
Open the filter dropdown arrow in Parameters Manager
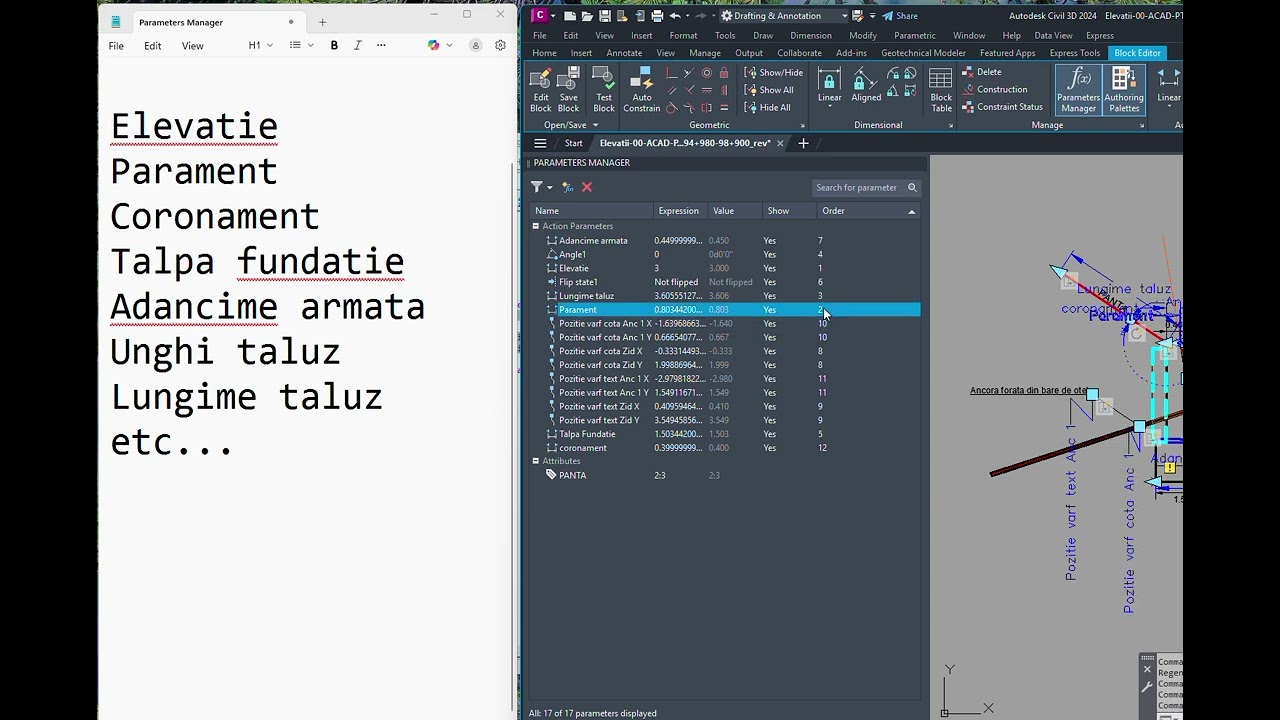[550, 188]
